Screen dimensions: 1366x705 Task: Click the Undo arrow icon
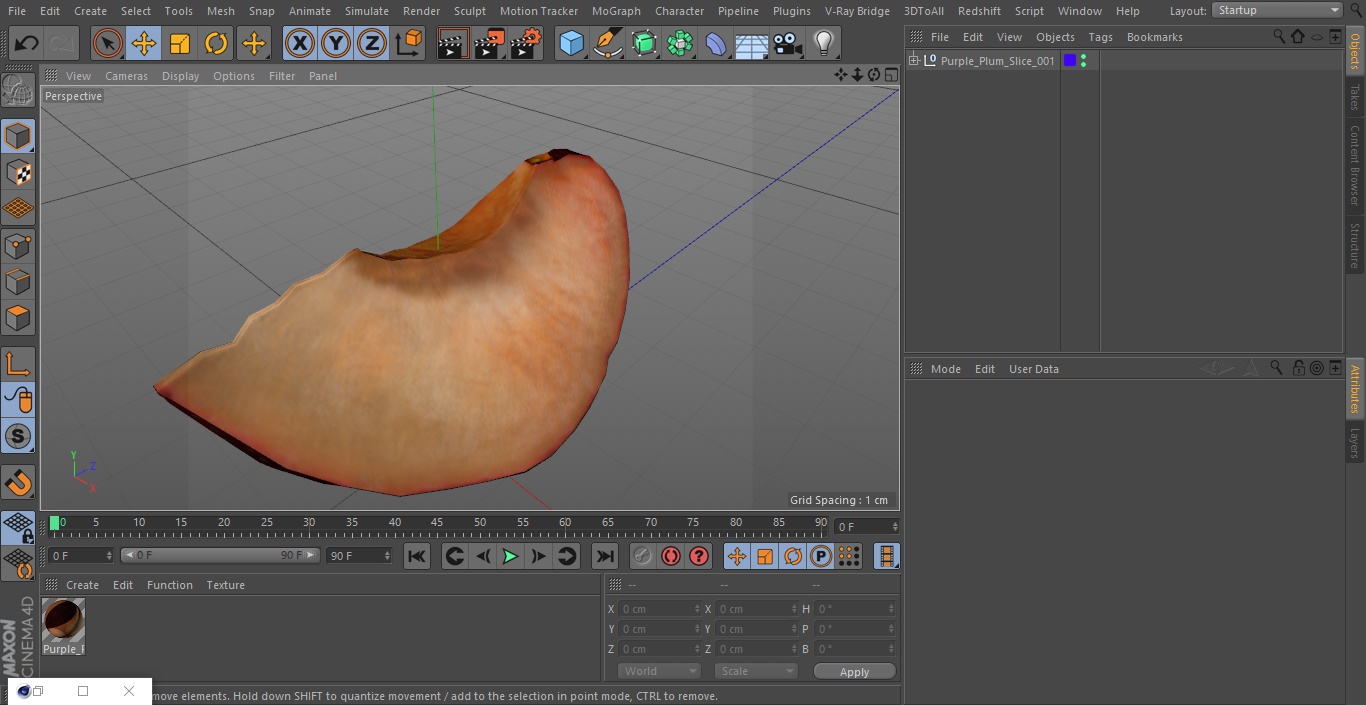click(27, 43)
